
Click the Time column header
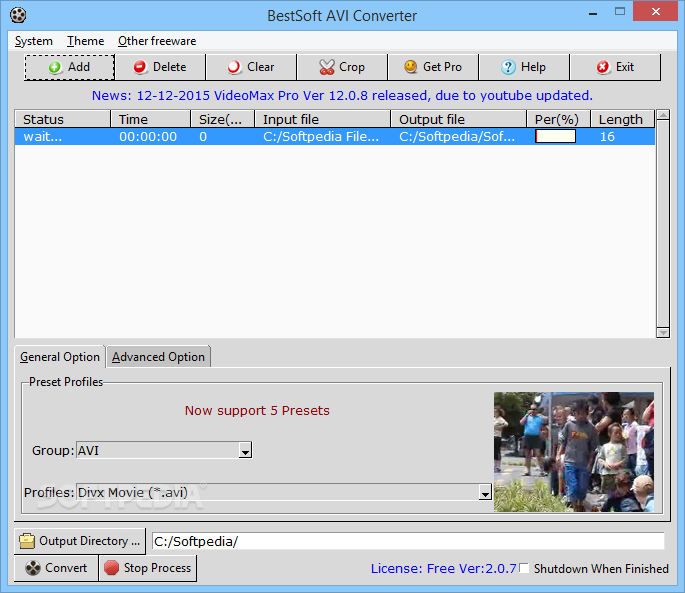150,119
